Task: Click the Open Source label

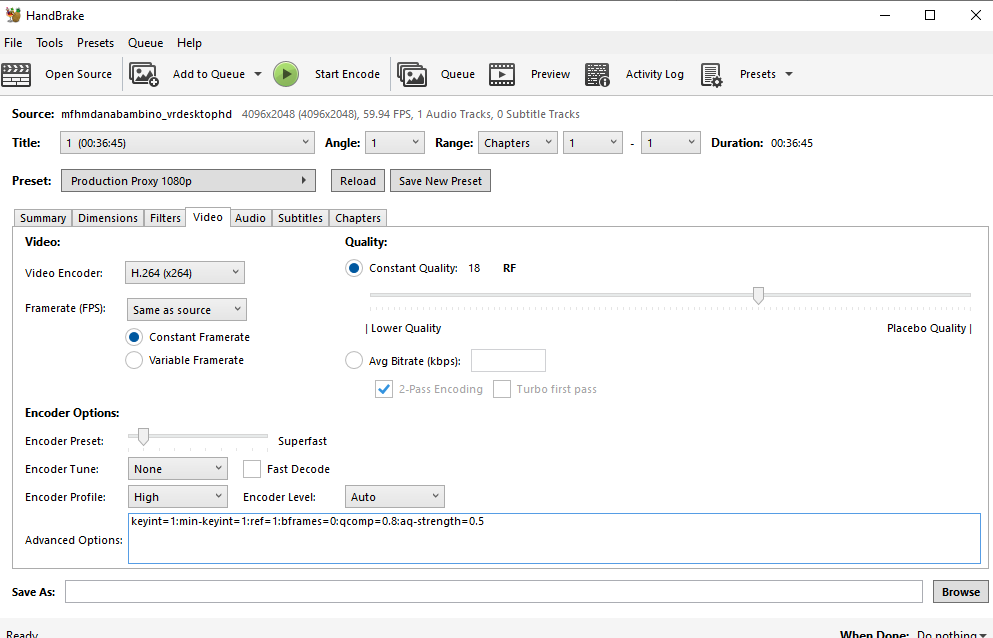Action: pos(79,74)
